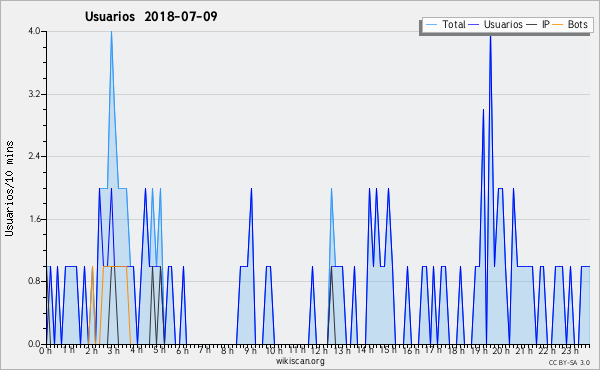Click the '3 h' x-axis label
Image resolution: width=600 pixels, height=370 pixels.
click(x=114, y=350)
